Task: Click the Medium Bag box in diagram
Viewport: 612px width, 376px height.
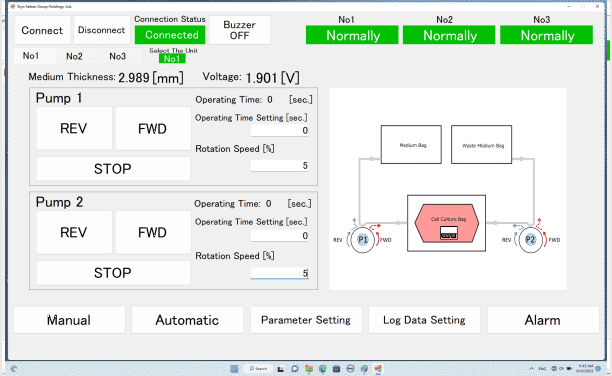Action: (411, 144)
